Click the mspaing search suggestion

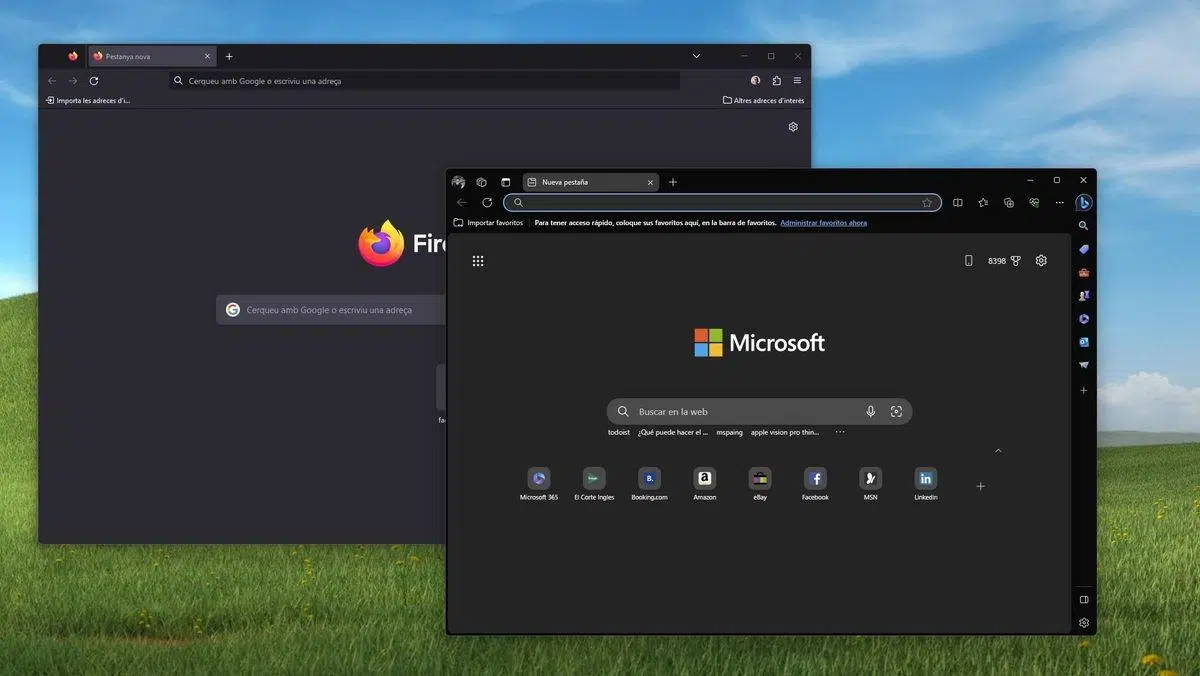(x=730, y=432)
